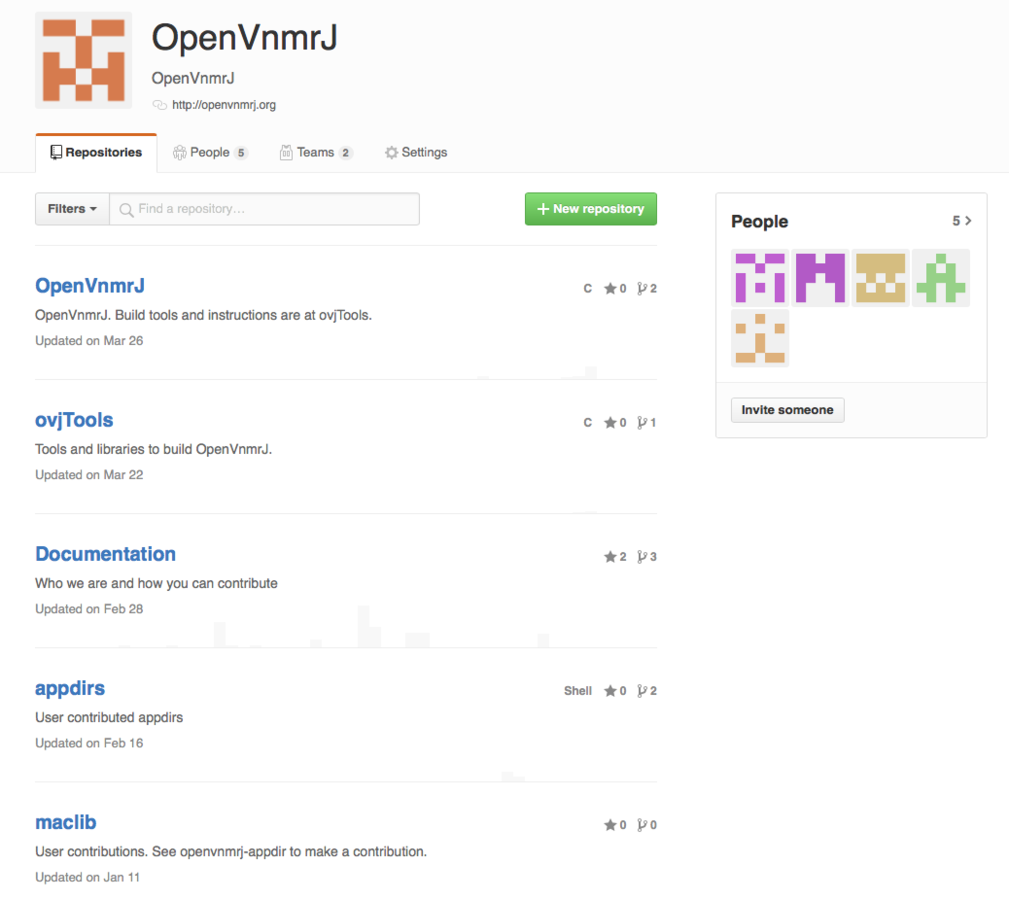This screenshot has height=900, width=1009.
Task: Click the Teams jersey icon
Action: coord(286,152)
